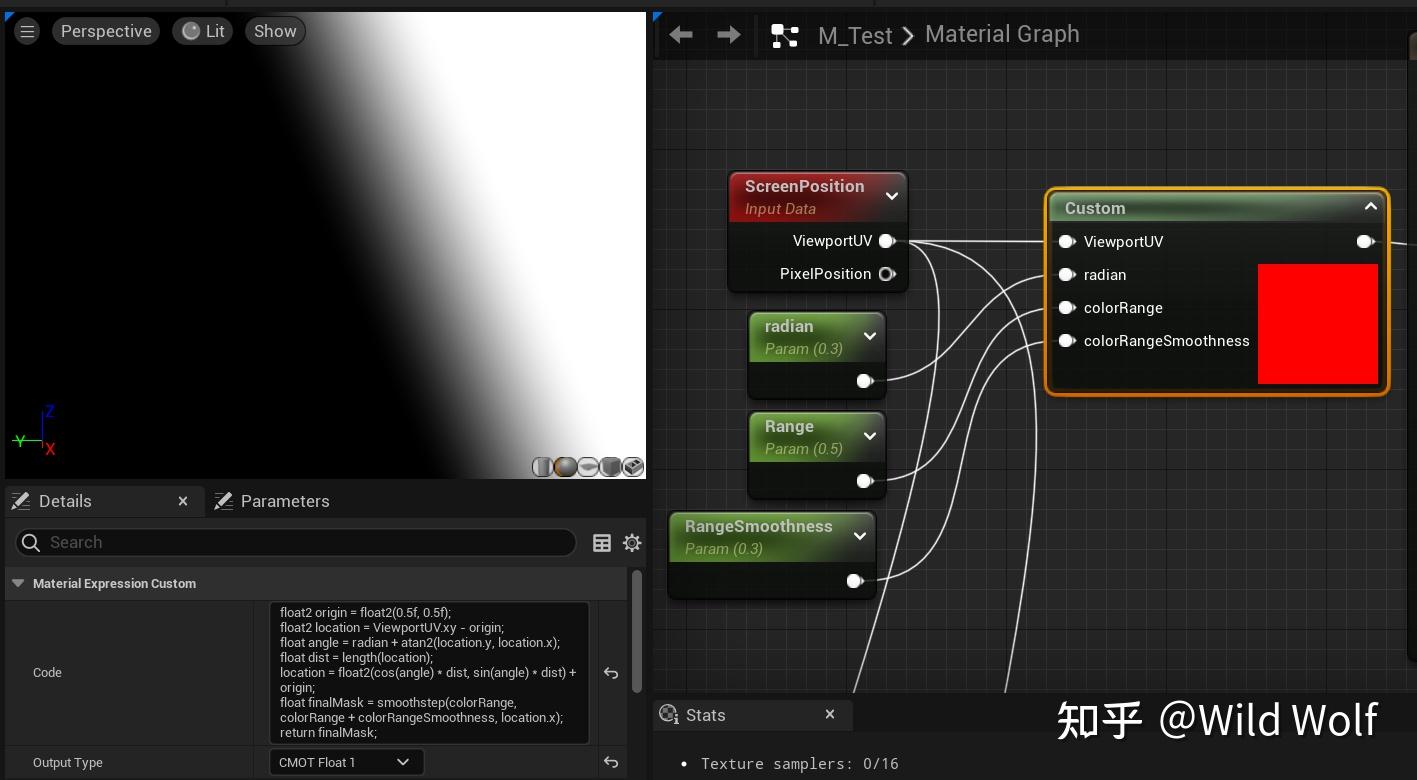Click the Custom node radian input pin
Viewport: 1417px width, 780px height.
click(1066, 274)
